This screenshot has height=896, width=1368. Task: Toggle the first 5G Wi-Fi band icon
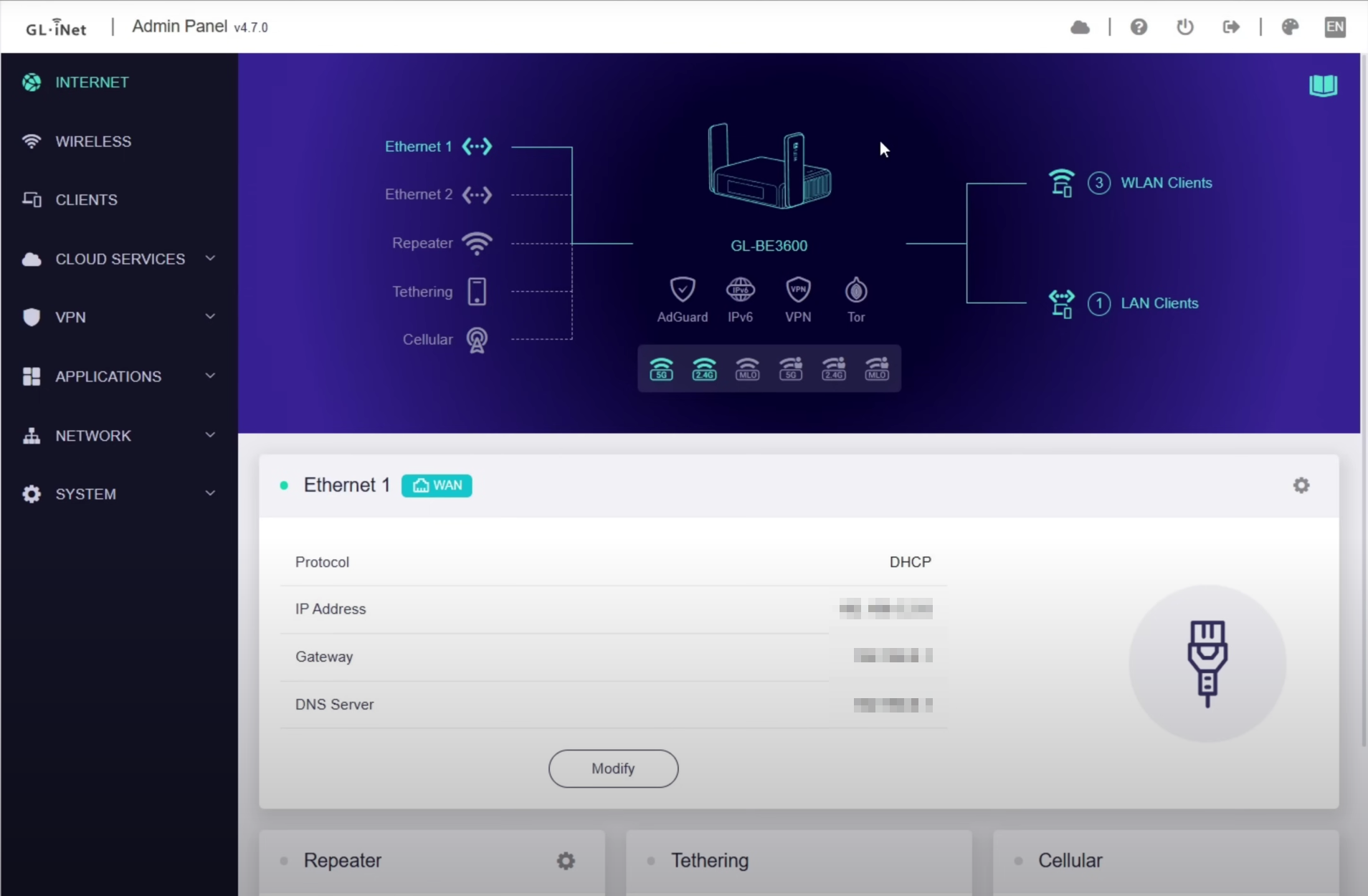click(661, 369)
